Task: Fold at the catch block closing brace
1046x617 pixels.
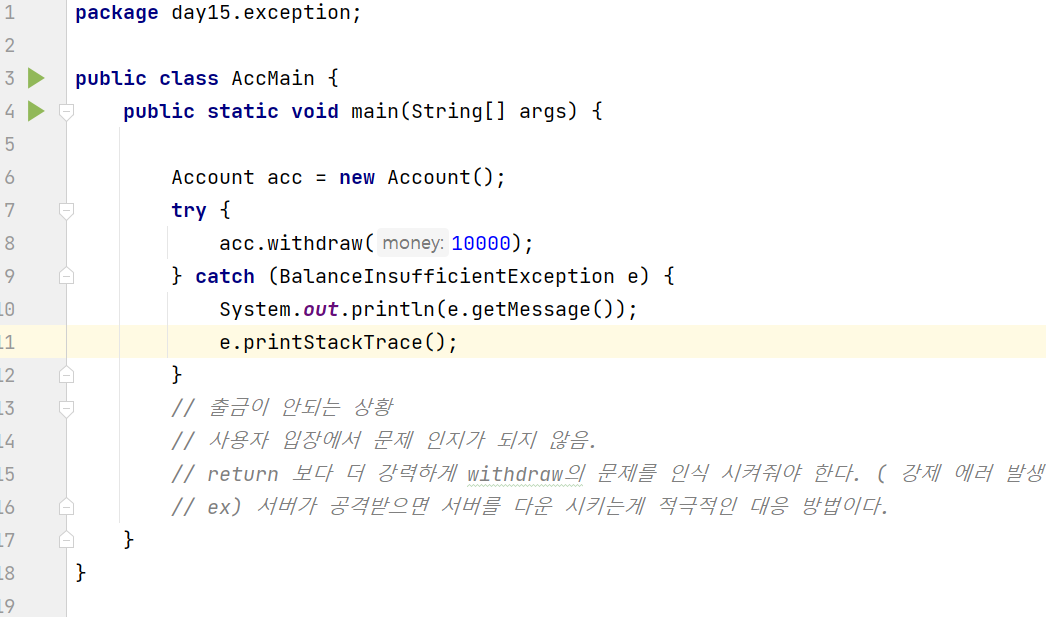Action: pos(66,375)
